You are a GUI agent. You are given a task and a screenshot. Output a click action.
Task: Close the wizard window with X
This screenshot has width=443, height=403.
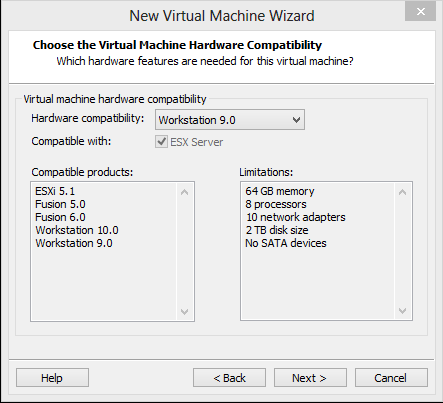click(x=420, y=12)
